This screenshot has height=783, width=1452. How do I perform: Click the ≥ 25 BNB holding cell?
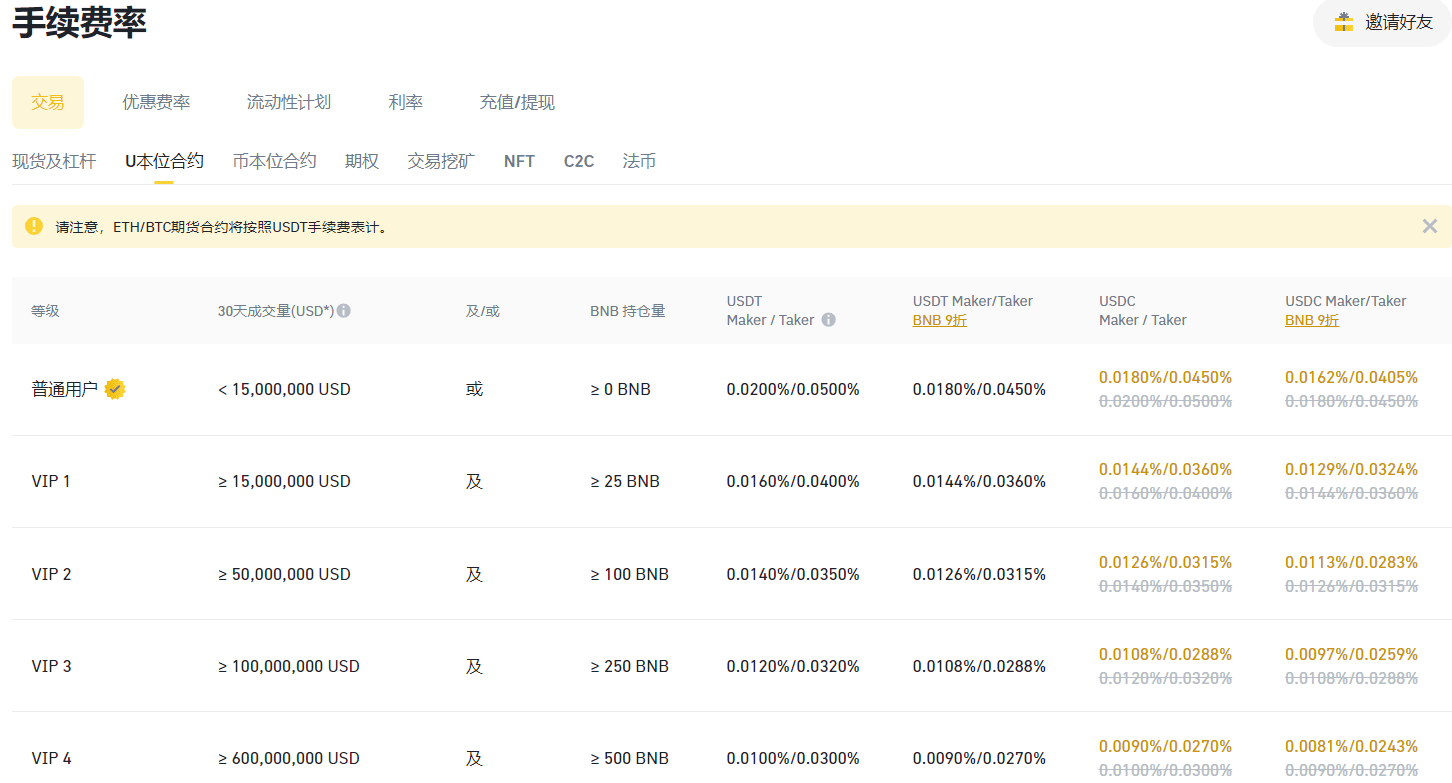point(625,481)
